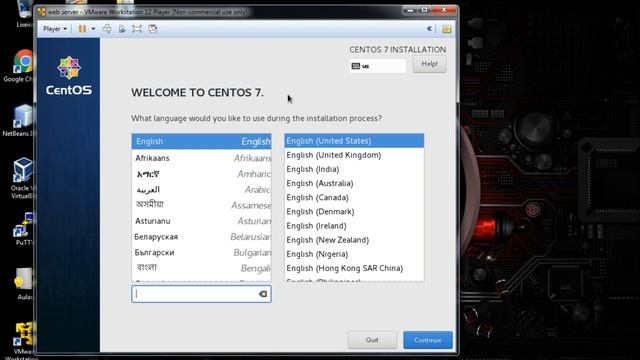Pick English (Denmark) locale
The height and width of the screenshot is (360, 640).
(354, 212)
